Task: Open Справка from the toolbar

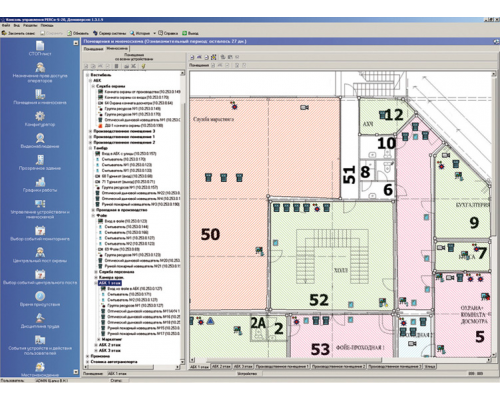Action: 168,33
